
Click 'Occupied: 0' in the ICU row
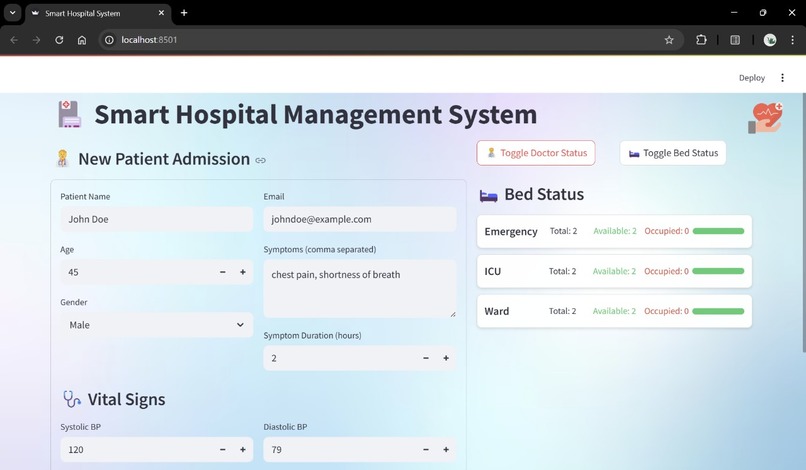click(666, 271)
